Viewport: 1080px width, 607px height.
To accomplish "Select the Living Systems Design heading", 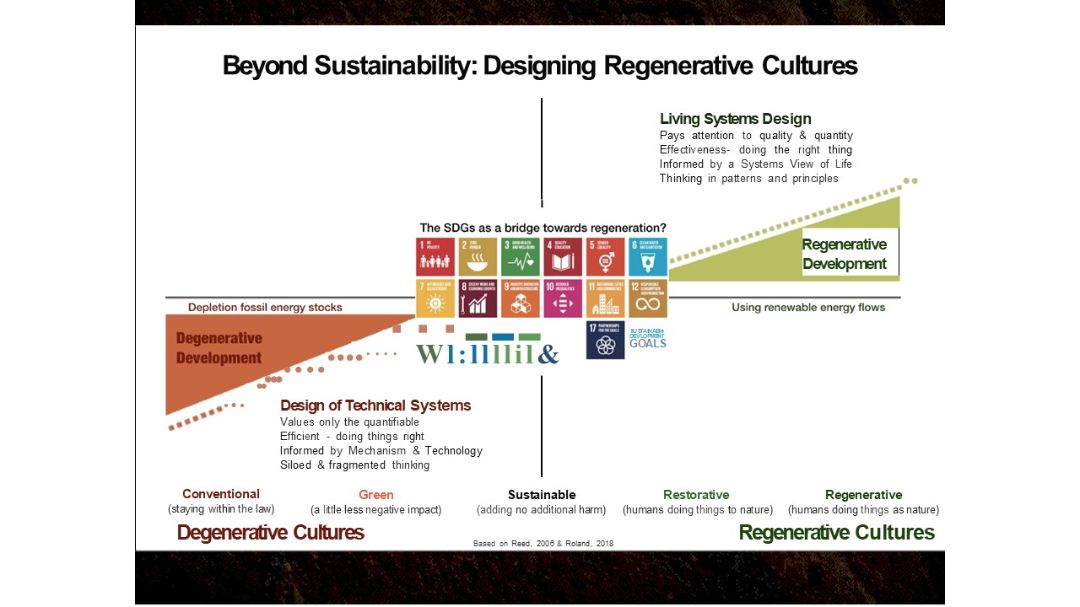I will pos(735,119).
